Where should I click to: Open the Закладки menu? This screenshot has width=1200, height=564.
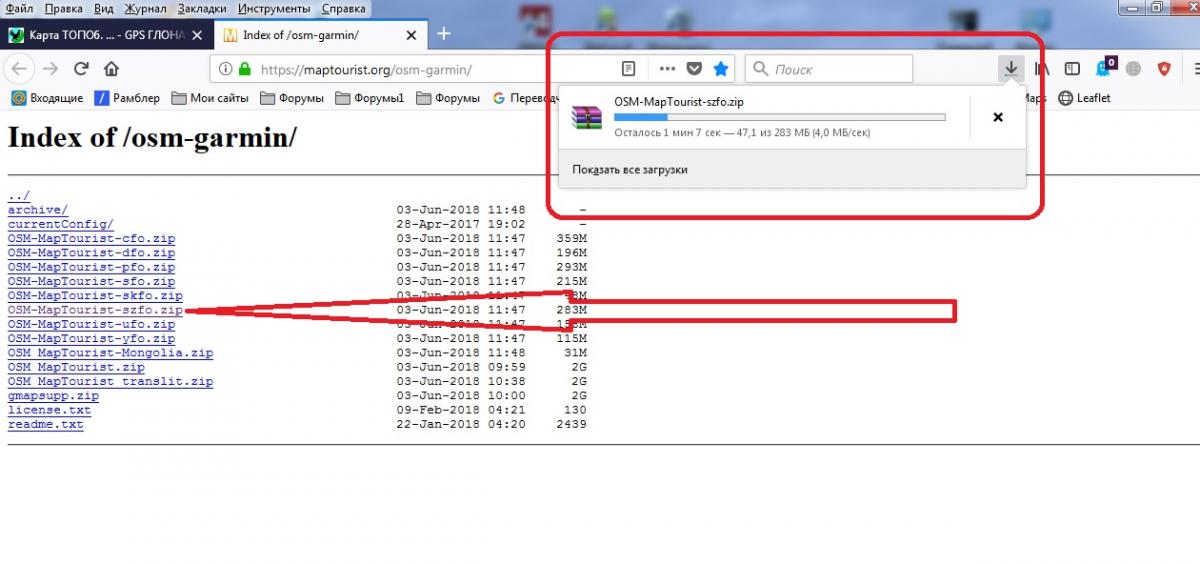click(202, 8)
